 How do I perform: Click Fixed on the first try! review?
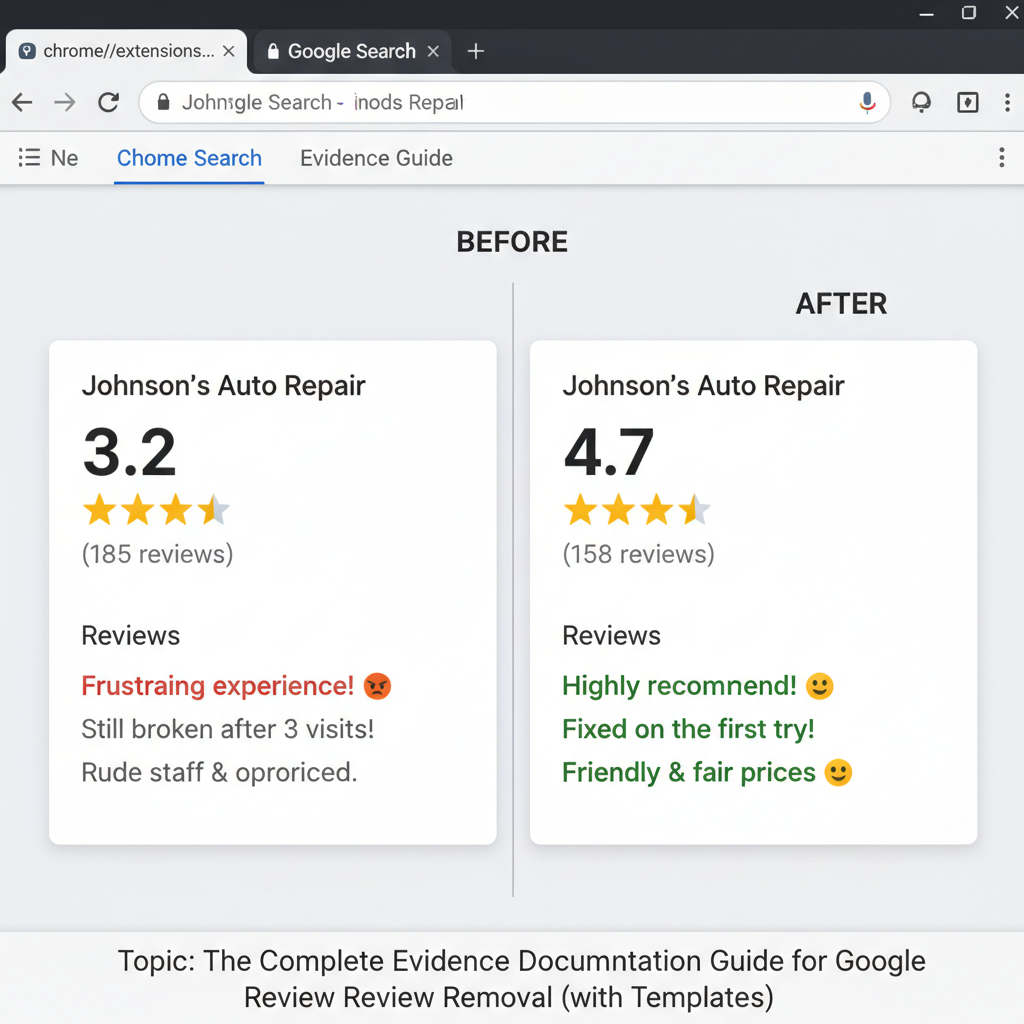pos(688,729)
